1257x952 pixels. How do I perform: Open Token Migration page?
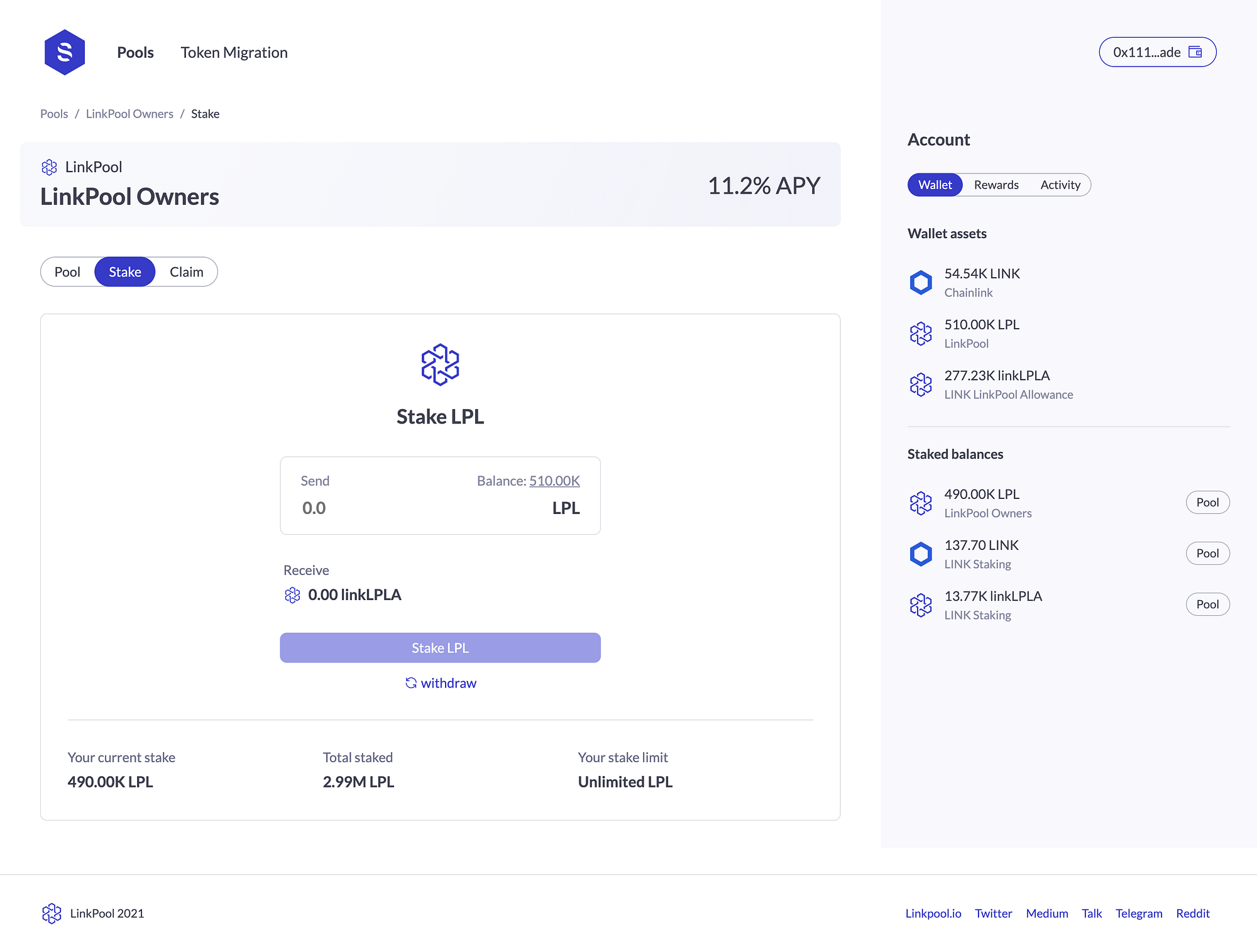(234, 53)
